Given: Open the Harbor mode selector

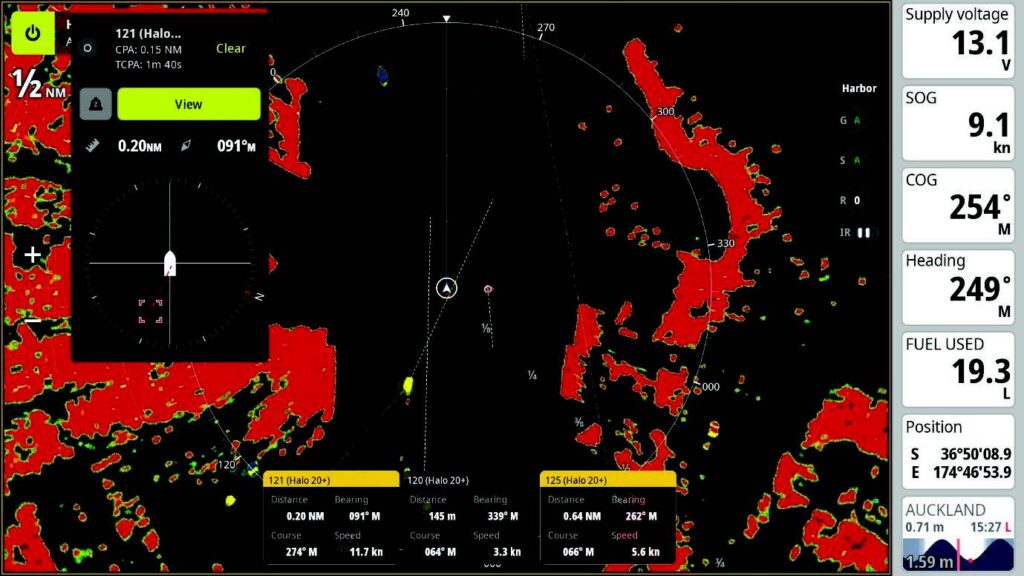Looking at the screenshot, I should 859,88.
